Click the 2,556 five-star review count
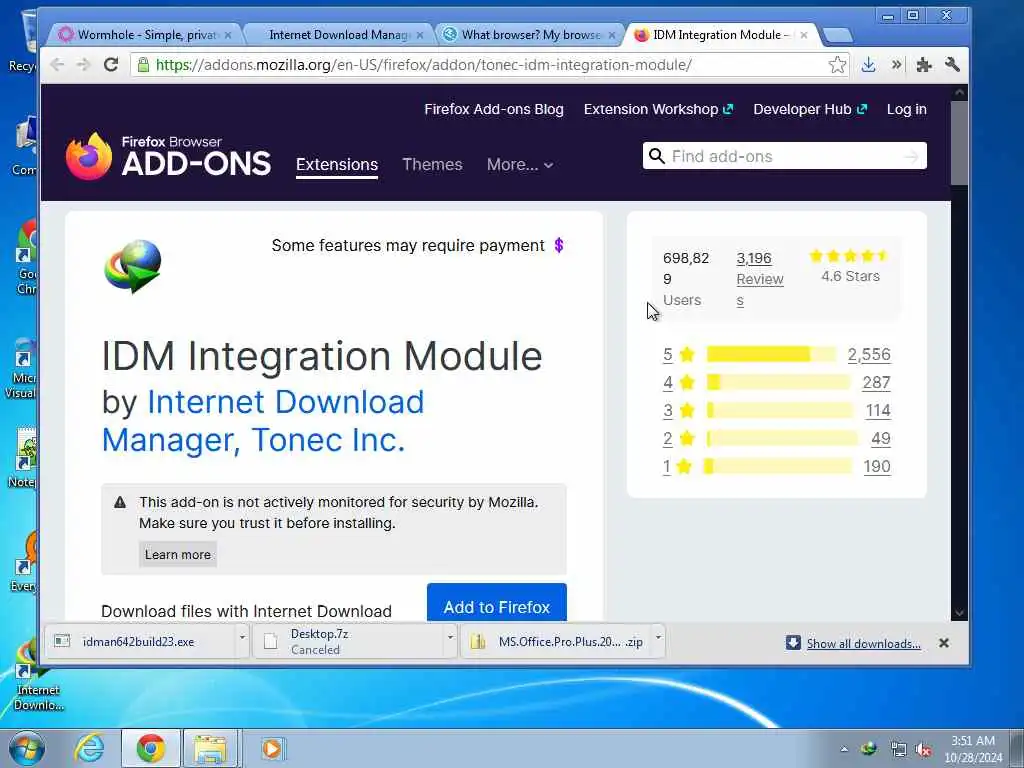1024x768 pixels. click(x=869, y=355)
